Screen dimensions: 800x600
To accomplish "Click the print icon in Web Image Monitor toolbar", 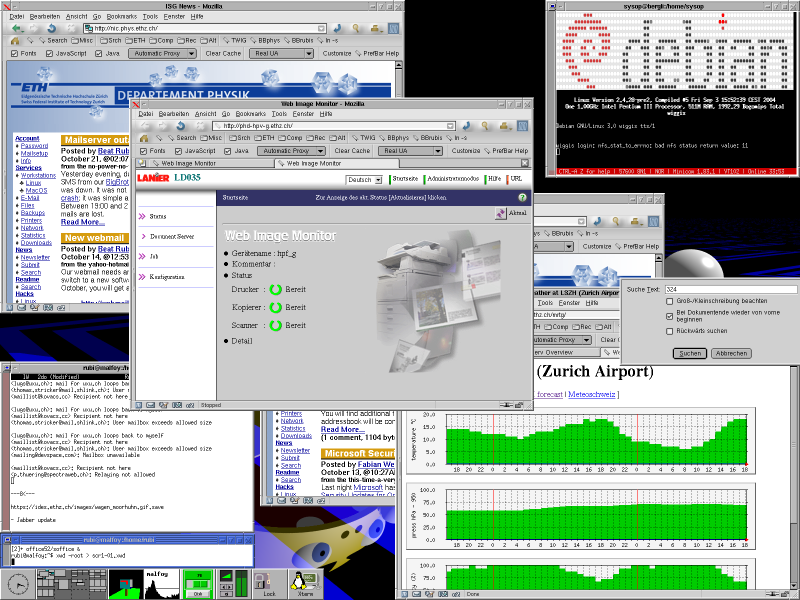I will [x=505, y=126].
